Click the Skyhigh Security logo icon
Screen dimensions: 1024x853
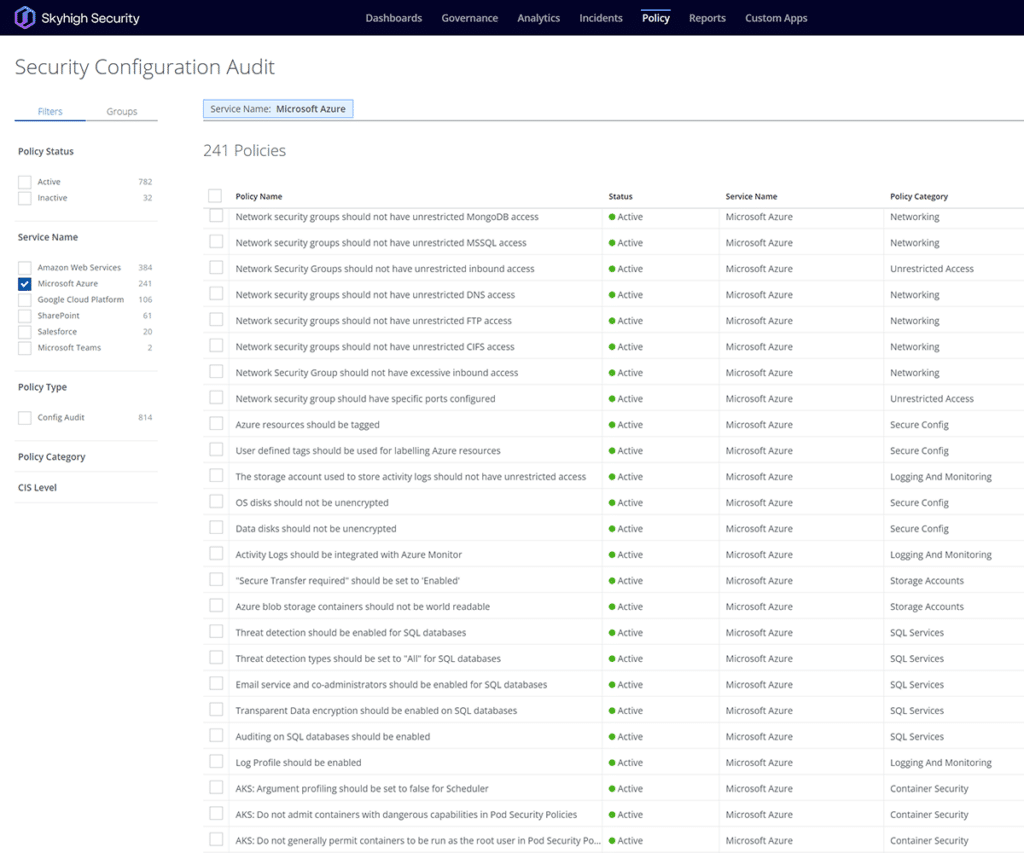[25, 18]
